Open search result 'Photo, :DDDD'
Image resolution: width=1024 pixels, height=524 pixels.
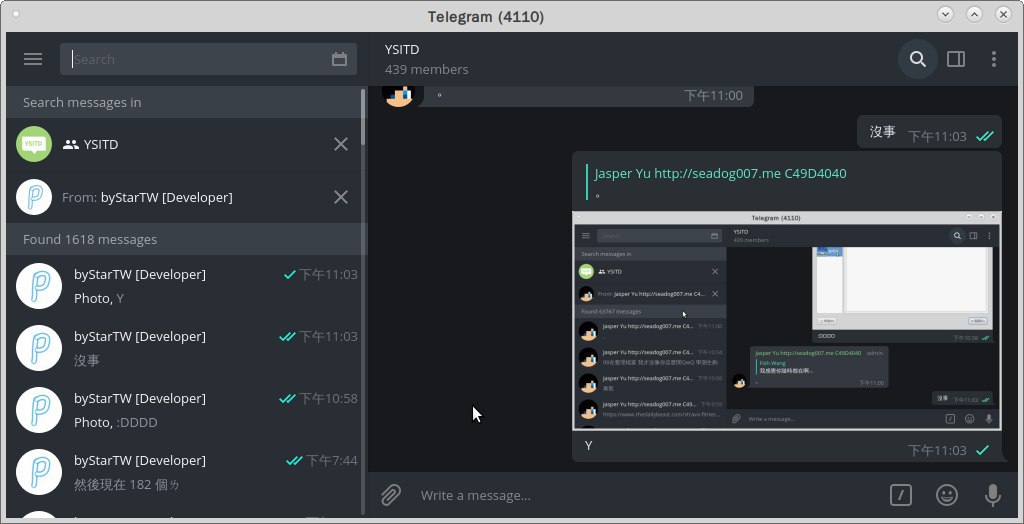coord(186,410)
